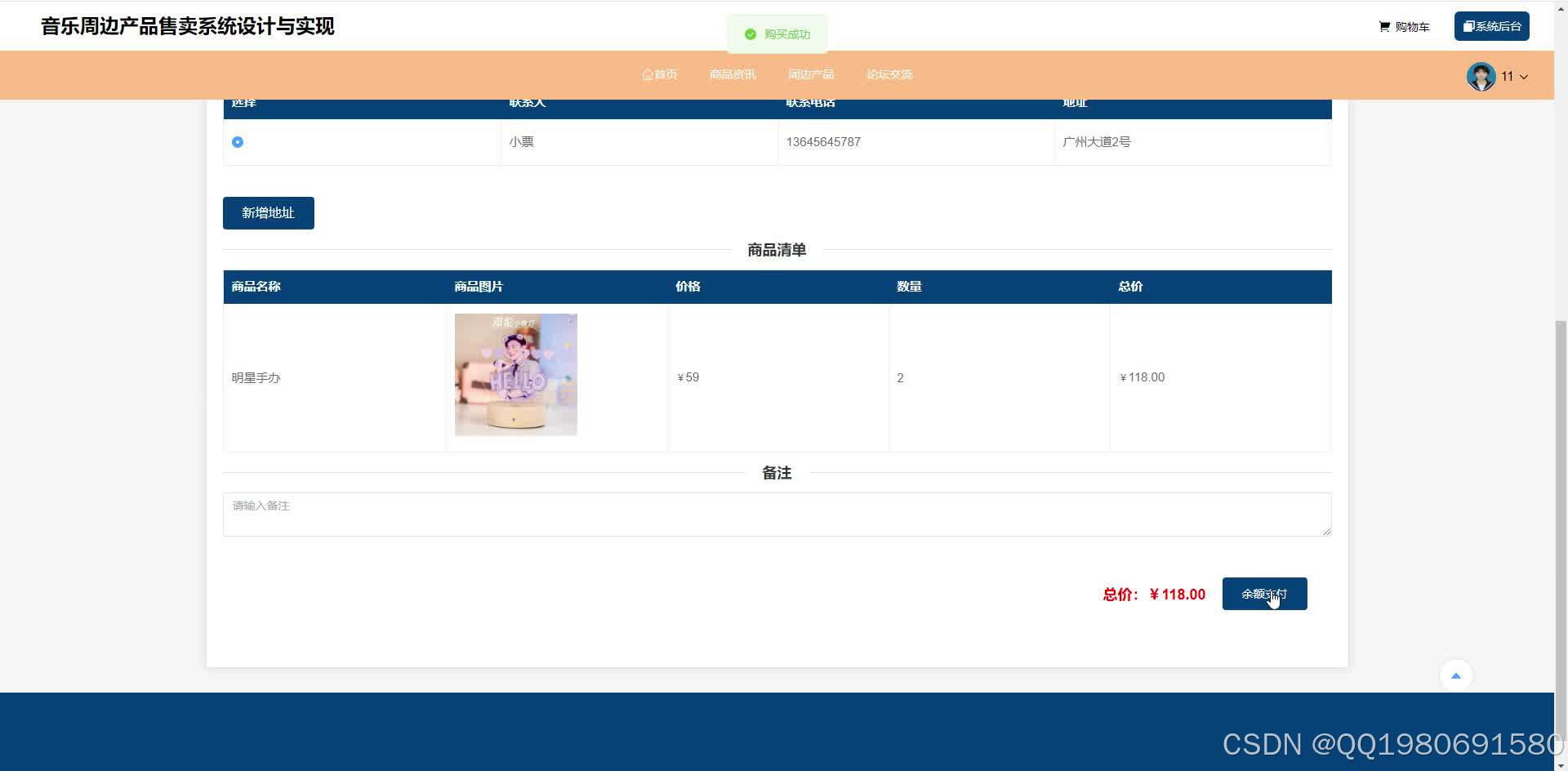Viewport: 1568px width, 771px height.
Task: Click the shopping cart icon
Action: [x=1383, y=26]
